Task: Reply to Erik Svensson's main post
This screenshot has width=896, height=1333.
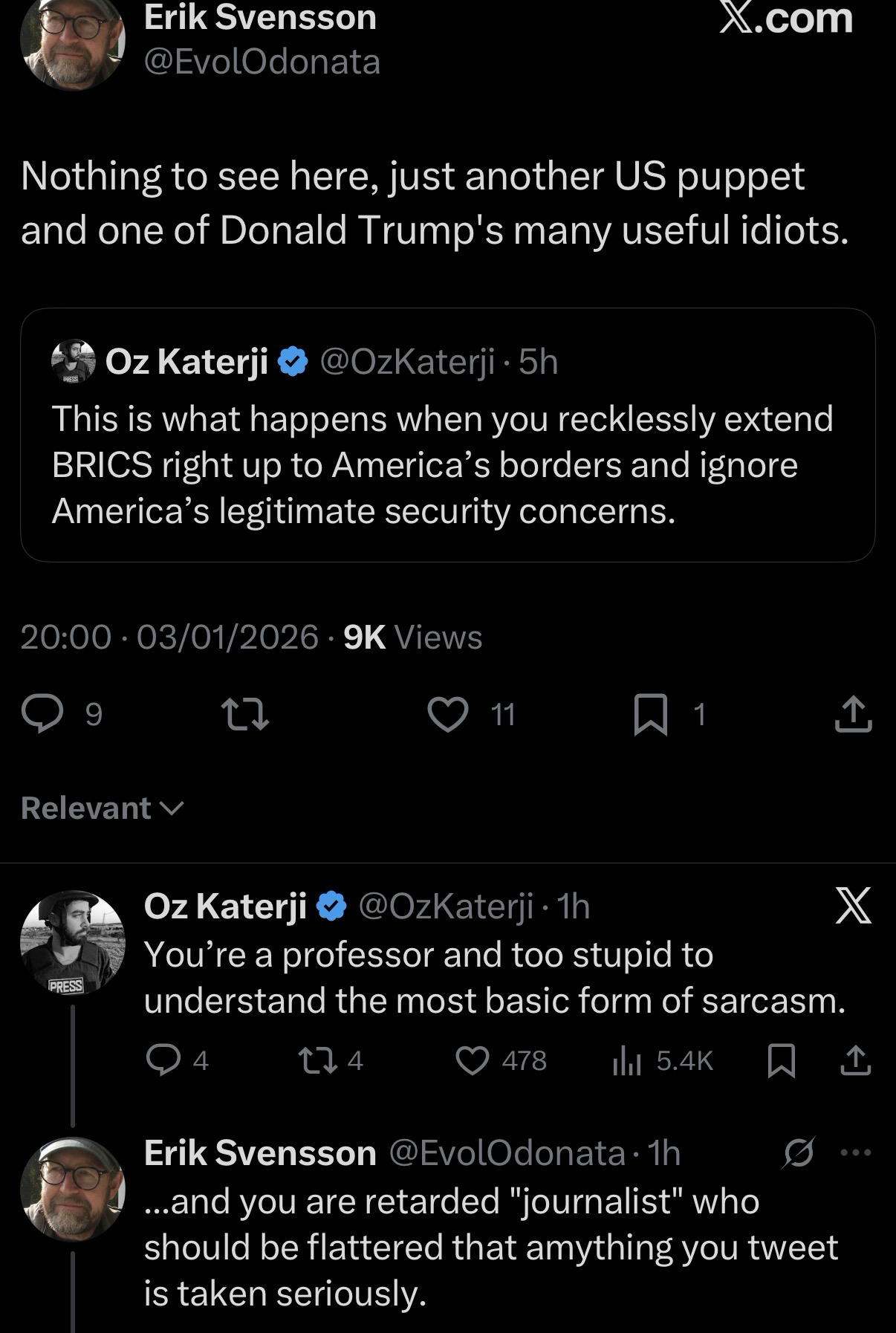Action: (43, 714)
